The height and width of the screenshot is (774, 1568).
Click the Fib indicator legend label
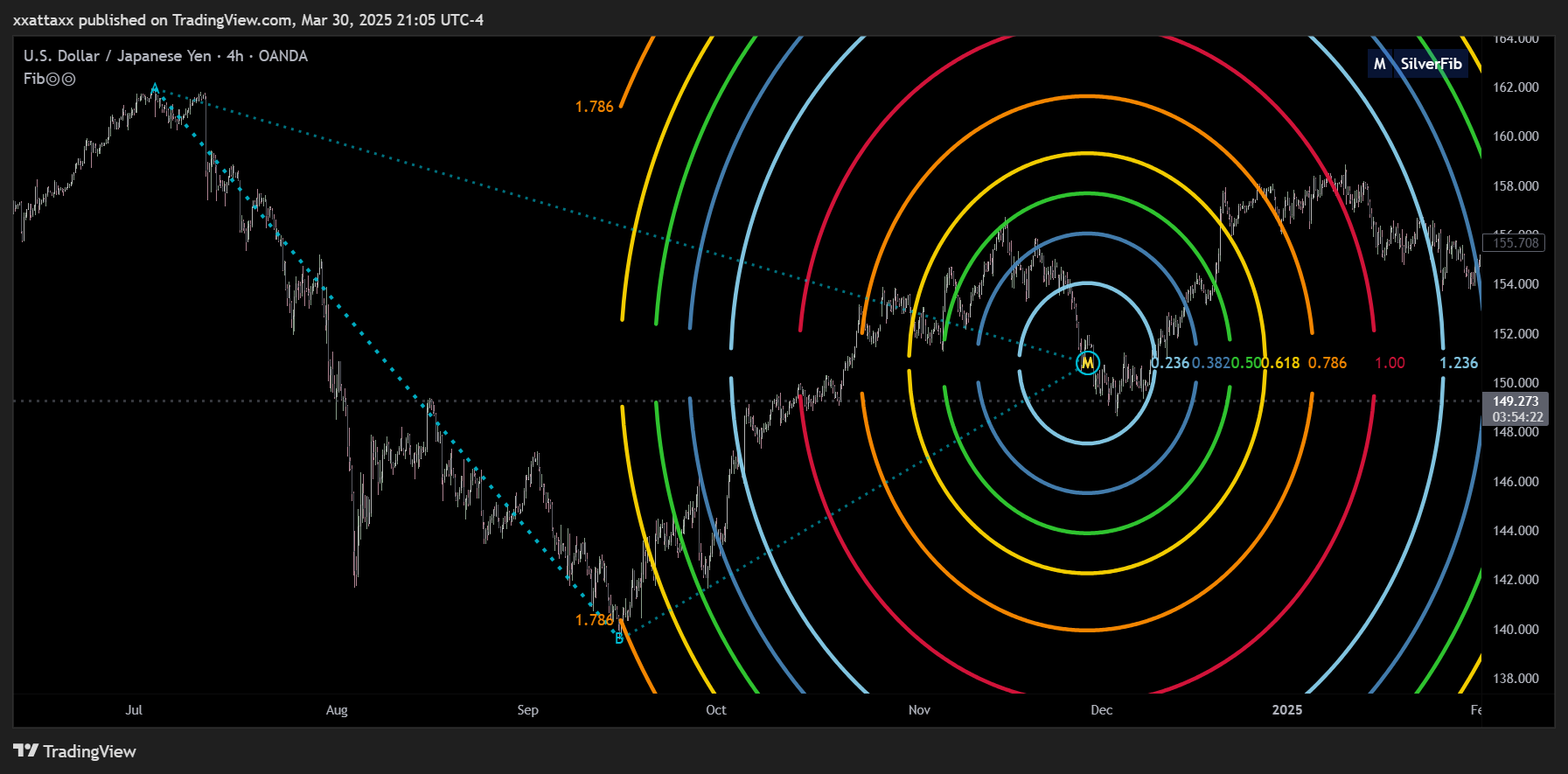point(50,79)
